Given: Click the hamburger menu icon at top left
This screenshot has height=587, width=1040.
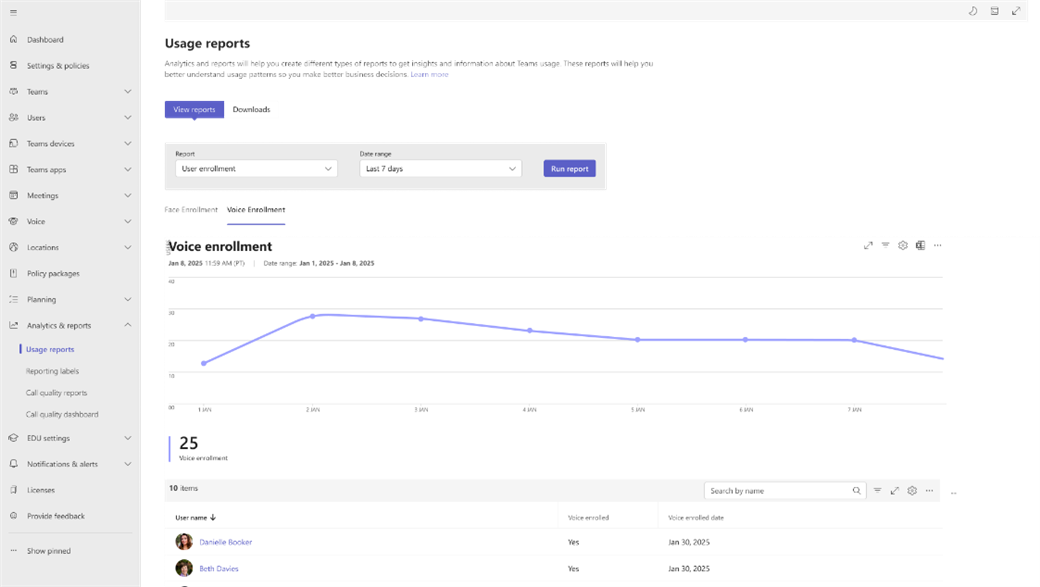Looking at the screenshot, I should tap(13, 12).
